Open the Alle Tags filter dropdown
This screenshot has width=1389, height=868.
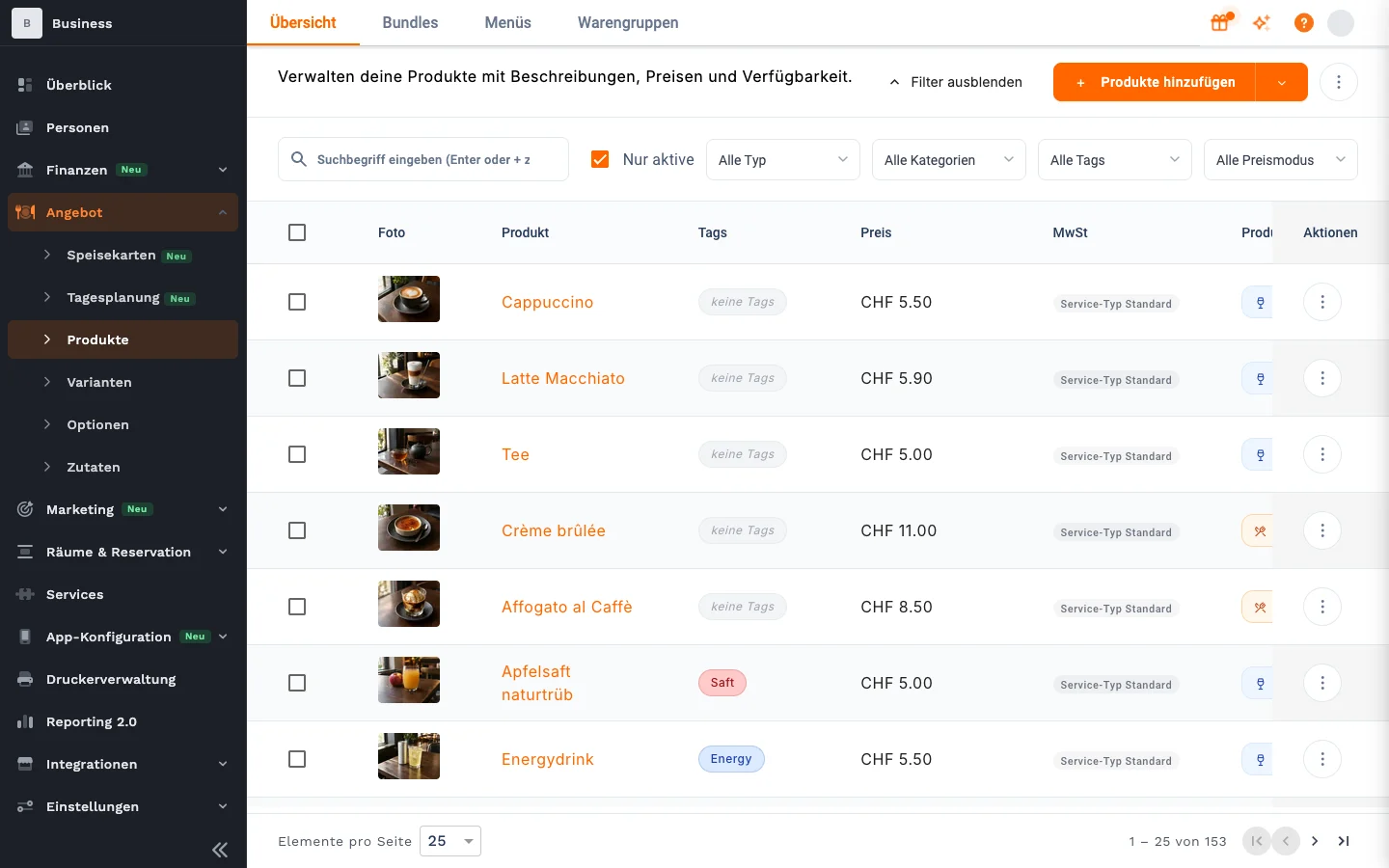click(1115, 160)
